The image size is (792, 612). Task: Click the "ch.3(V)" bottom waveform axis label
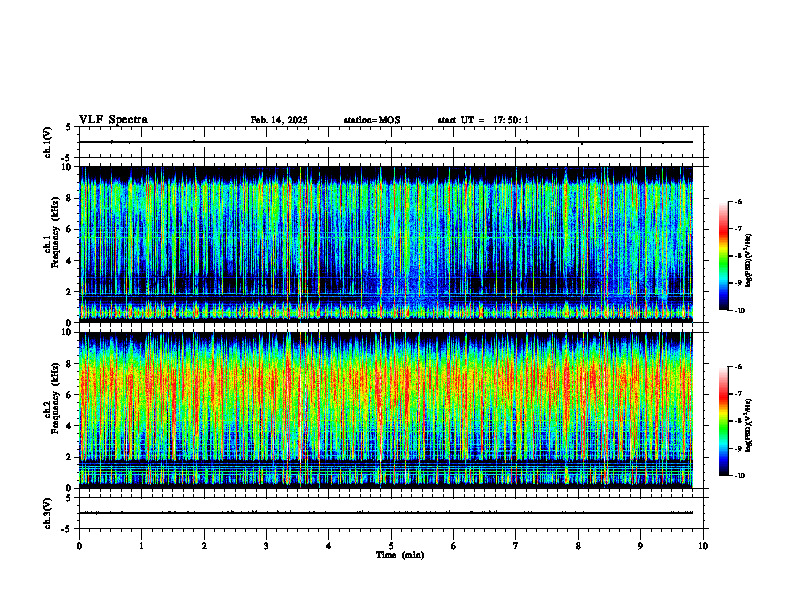[47, 513]
